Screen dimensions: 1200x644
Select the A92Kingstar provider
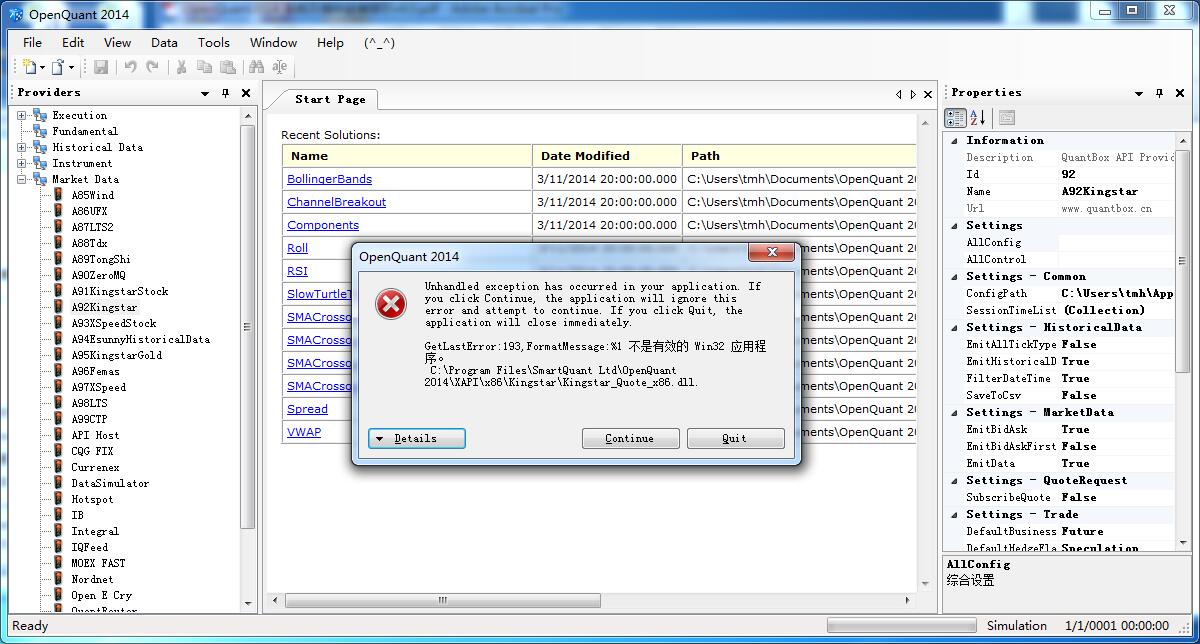click(104, 307)
